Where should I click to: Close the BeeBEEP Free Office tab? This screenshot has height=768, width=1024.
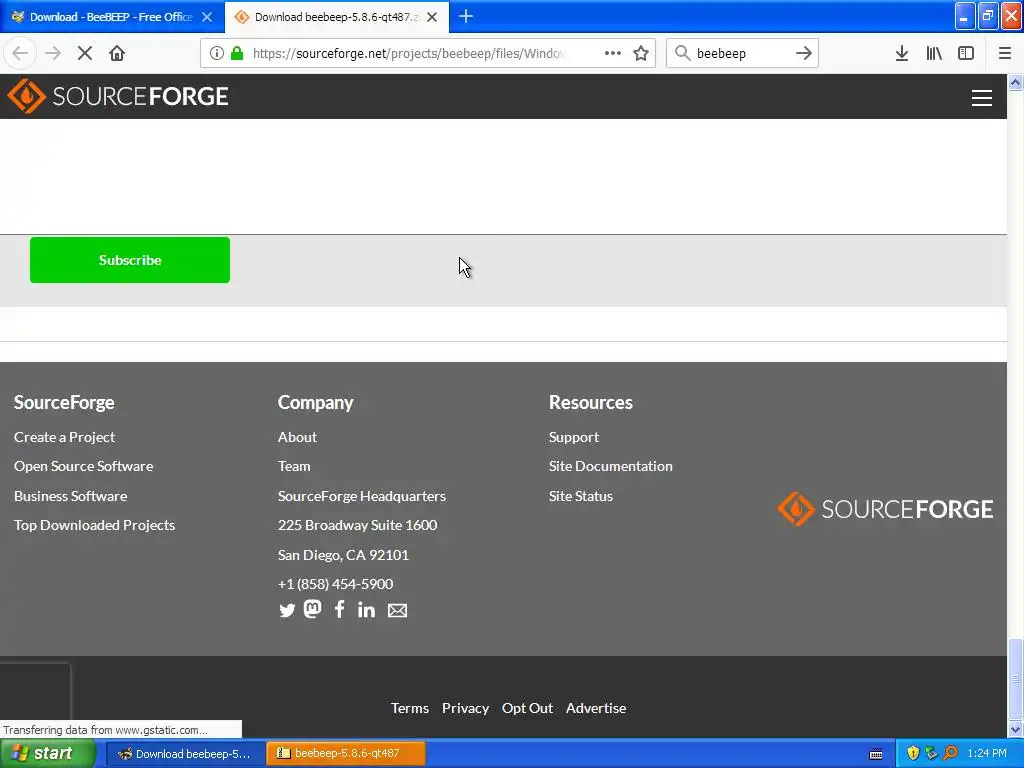point(207,17)
